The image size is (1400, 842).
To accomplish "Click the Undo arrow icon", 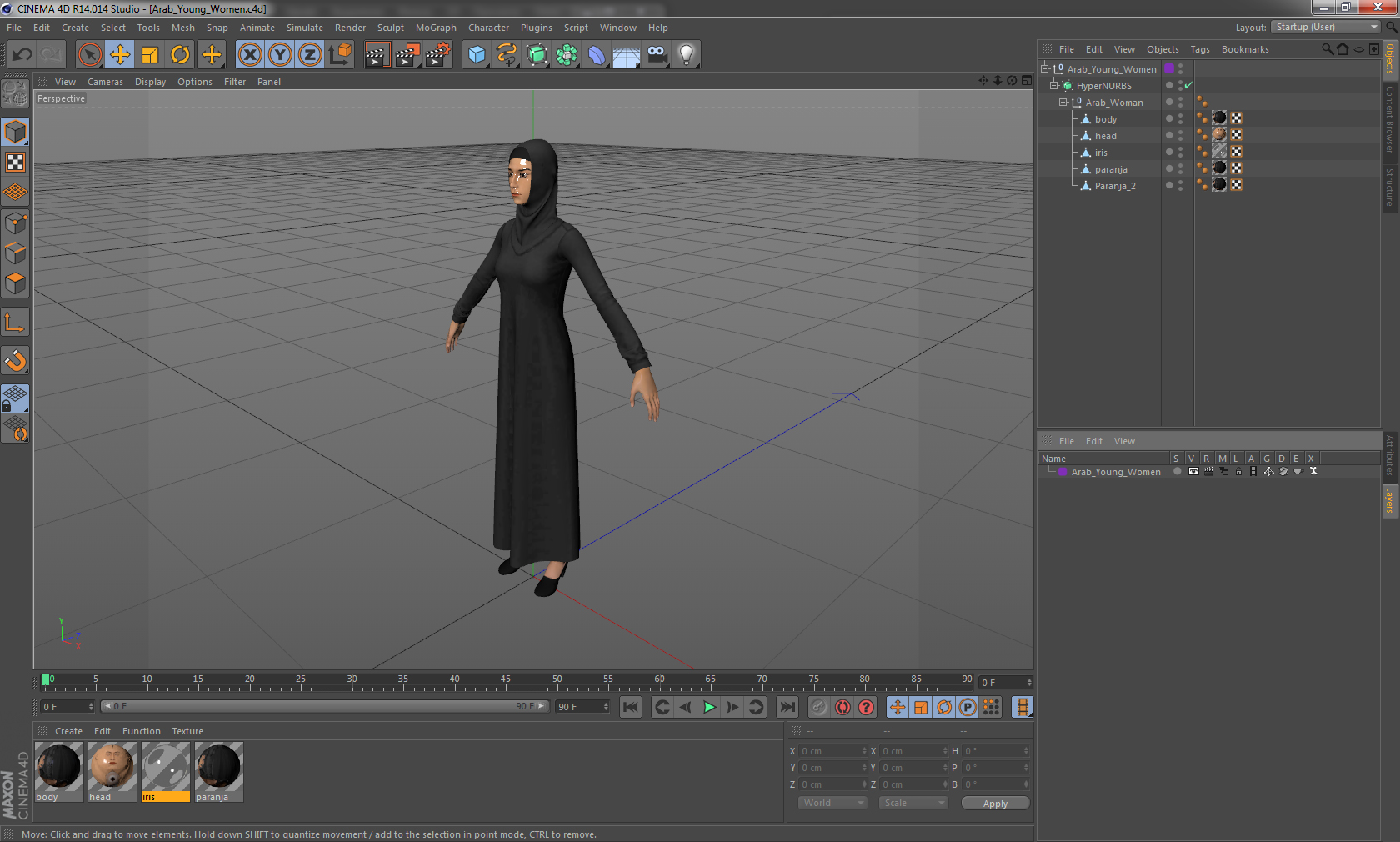I will coord(22,55).
